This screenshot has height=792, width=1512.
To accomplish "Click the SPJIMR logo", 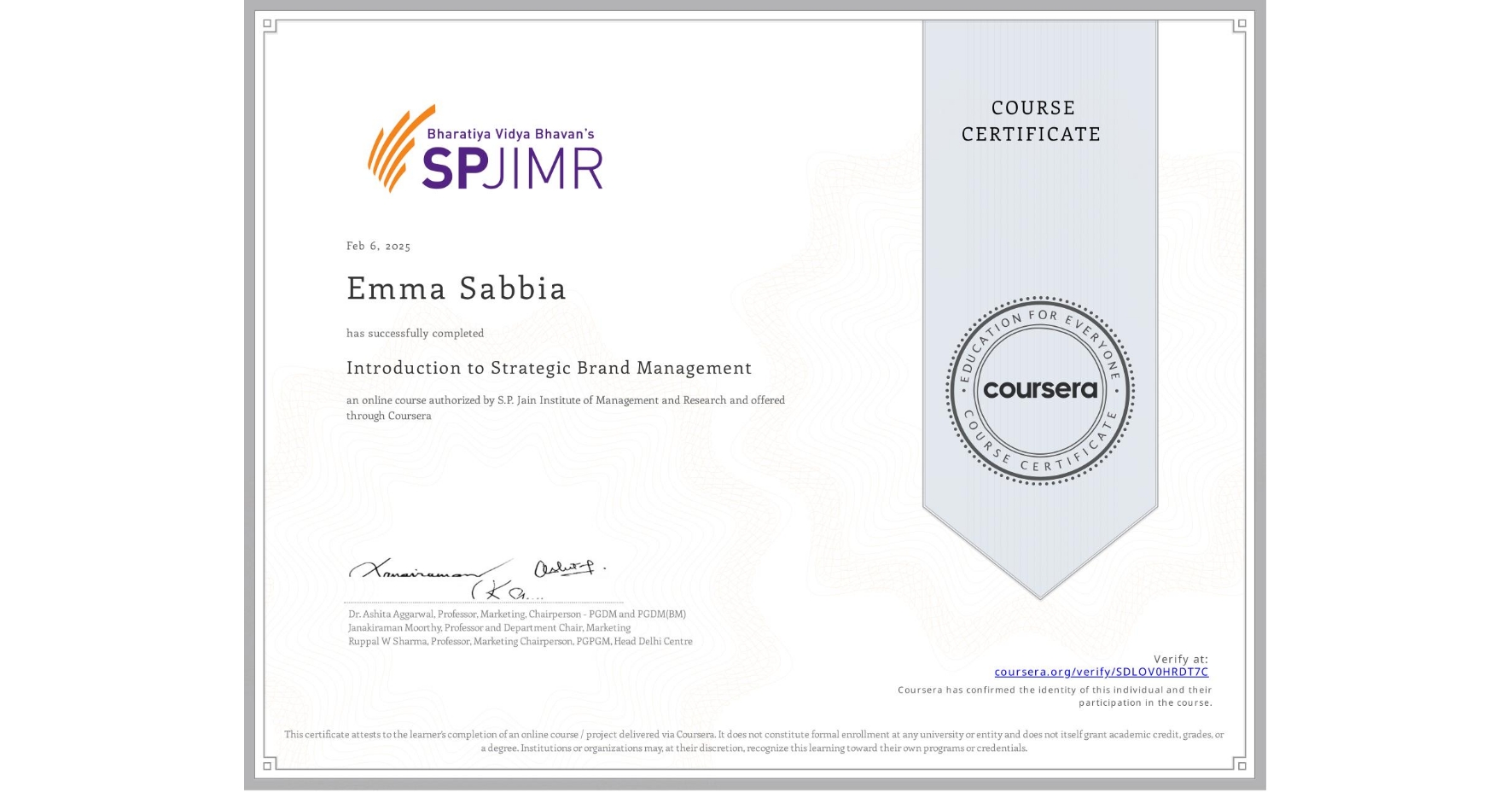I will tap(486, 154).
